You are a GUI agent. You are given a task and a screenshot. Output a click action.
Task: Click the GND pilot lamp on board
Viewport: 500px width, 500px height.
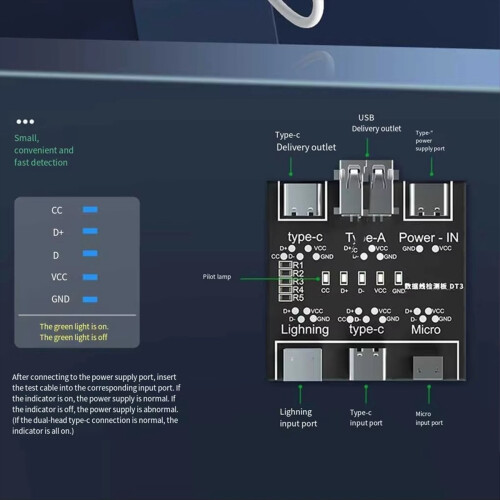click(x=398, y=278)
